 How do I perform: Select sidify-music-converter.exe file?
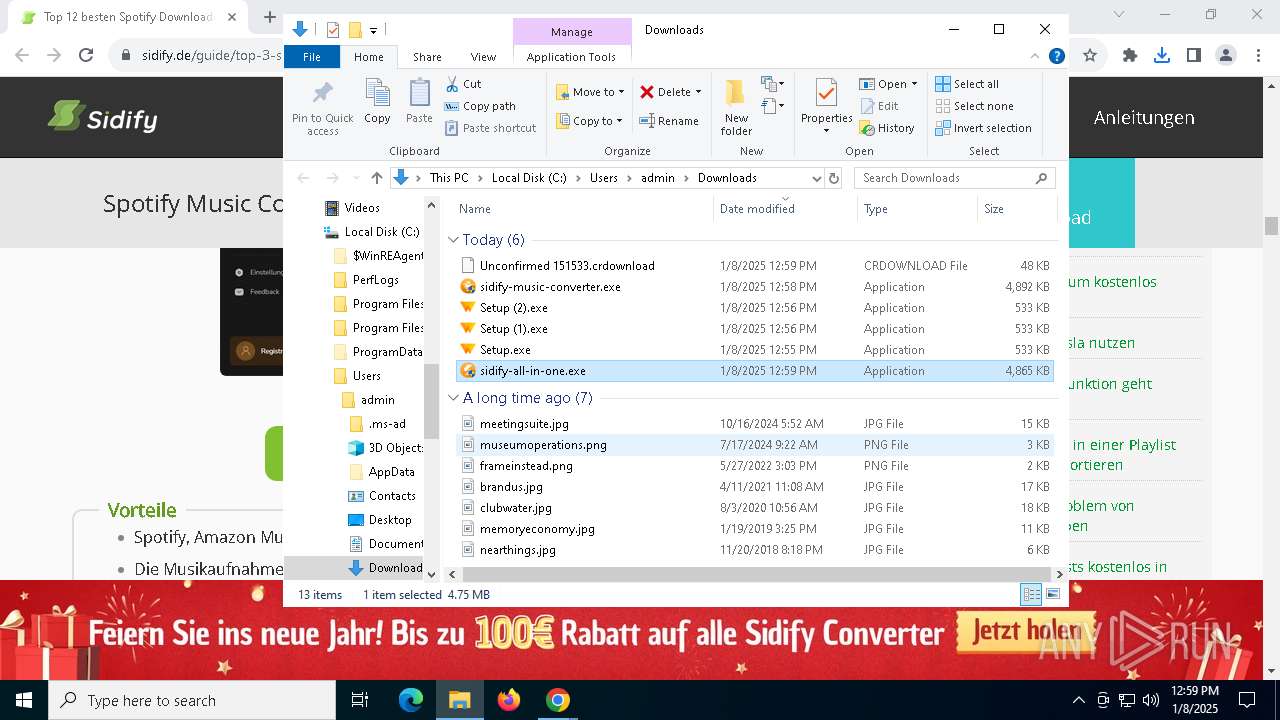tap(755, 287)
